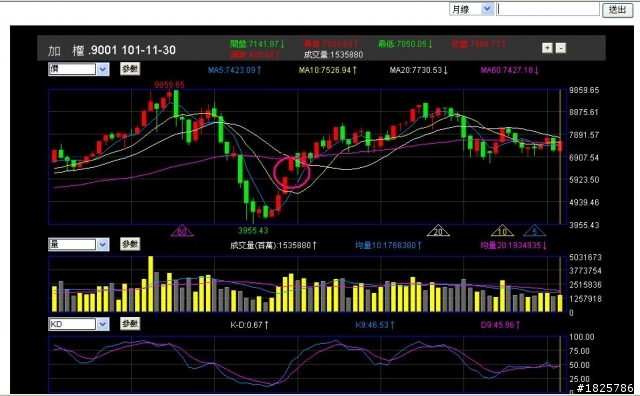Click the K-D:0.67 label
640x396 pixels.
(249, 325)
